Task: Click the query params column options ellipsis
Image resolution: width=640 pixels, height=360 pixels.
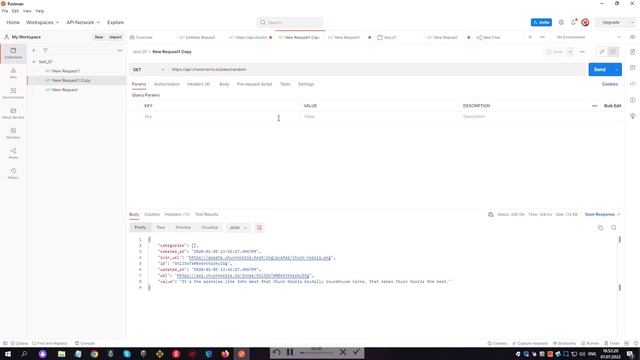Action: [594, 106]
